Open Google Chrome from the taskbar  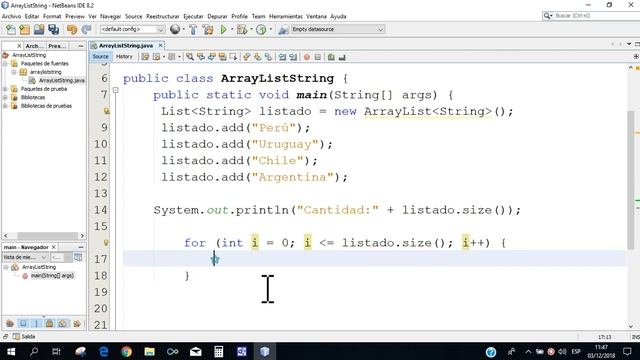pyautogui.click(x=127, y=351)
